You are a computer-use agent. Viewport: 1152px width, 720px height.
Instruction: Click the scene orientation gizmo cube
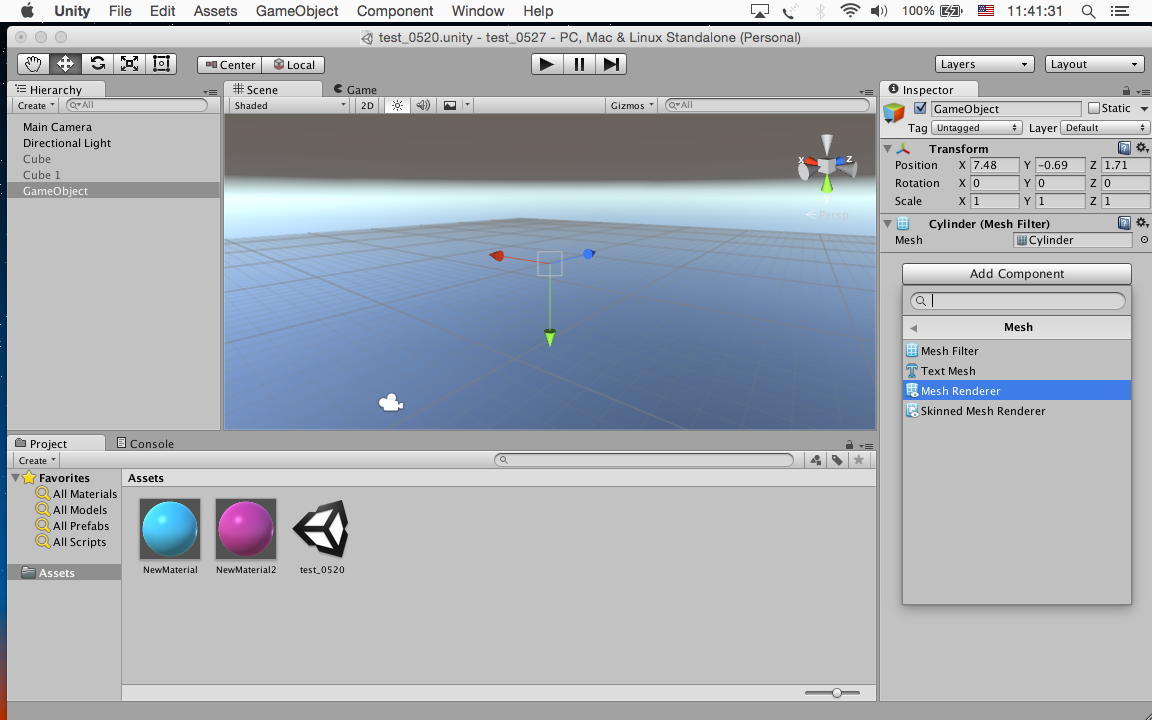click(827, 165)
